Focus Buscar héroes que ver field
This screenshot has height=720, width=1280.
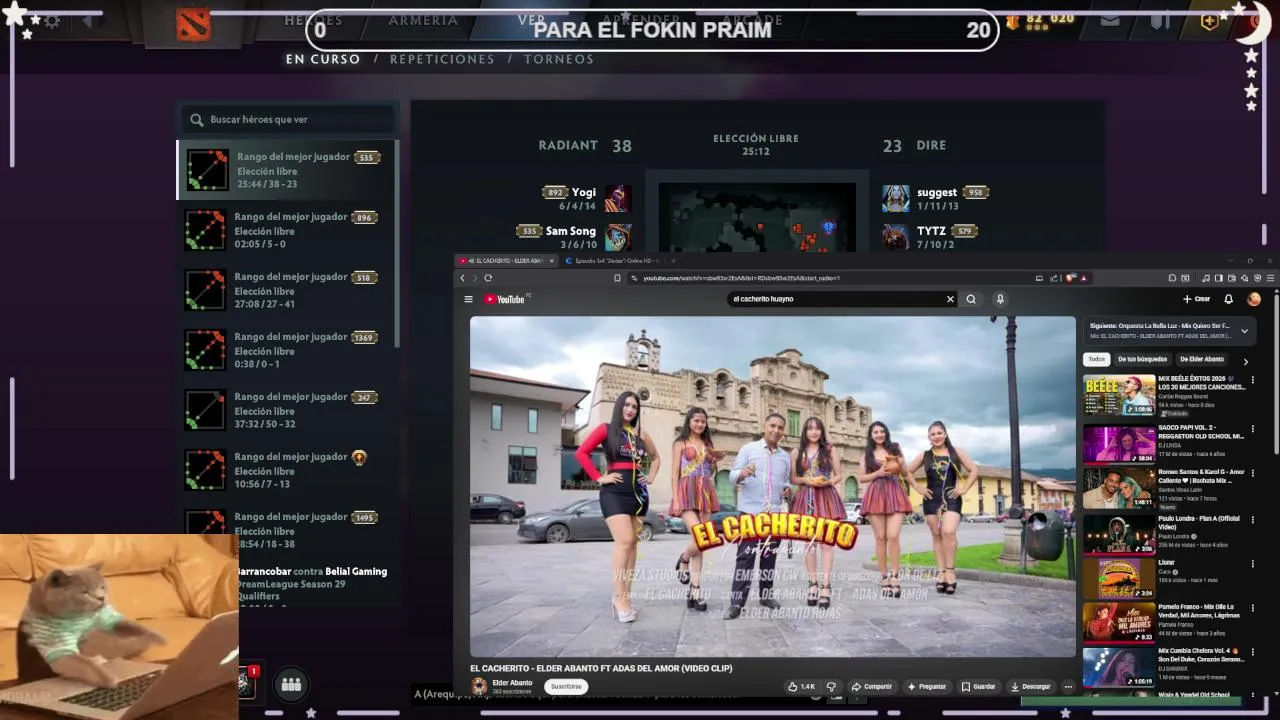(290, 119)
